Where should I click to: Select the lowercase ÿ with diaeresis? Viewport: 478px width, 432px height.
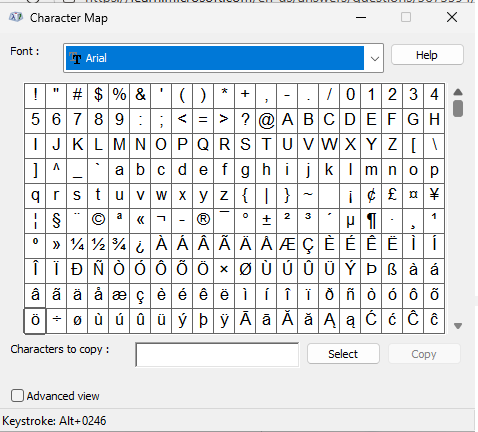224,320
